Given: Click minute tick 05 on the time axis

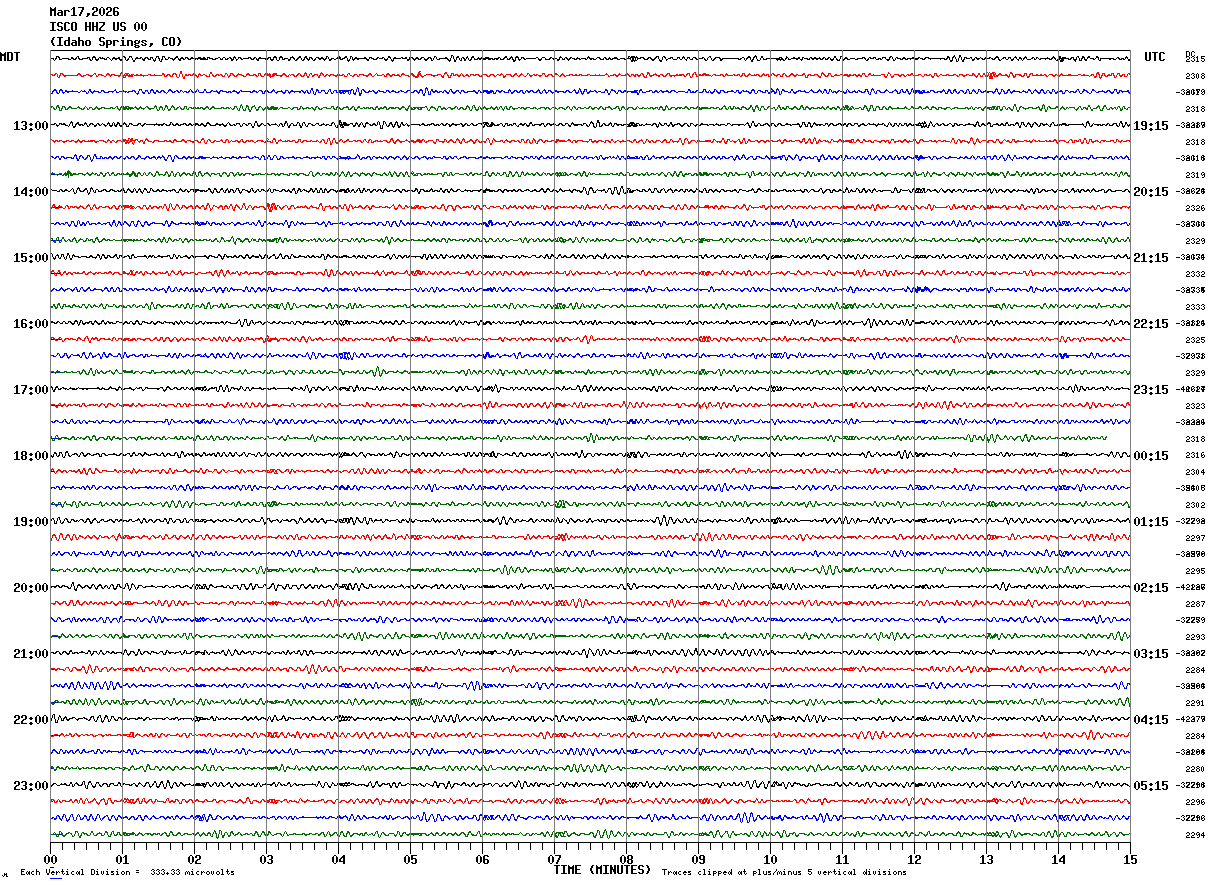Looking at the screenshot, I should point(410,859).
